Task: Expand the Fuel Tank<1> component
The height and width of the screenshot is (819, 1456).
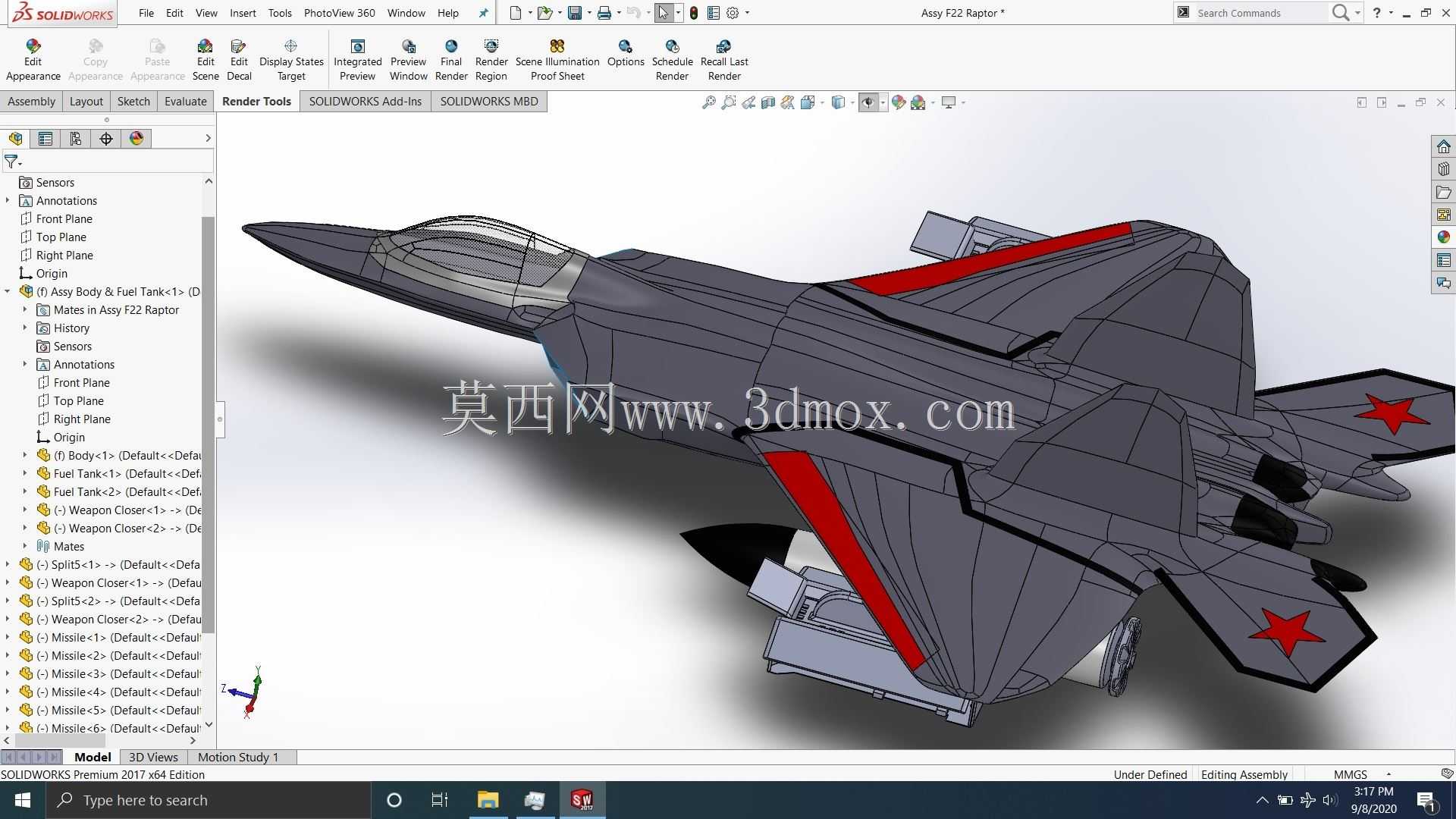Action: [25, 473]
